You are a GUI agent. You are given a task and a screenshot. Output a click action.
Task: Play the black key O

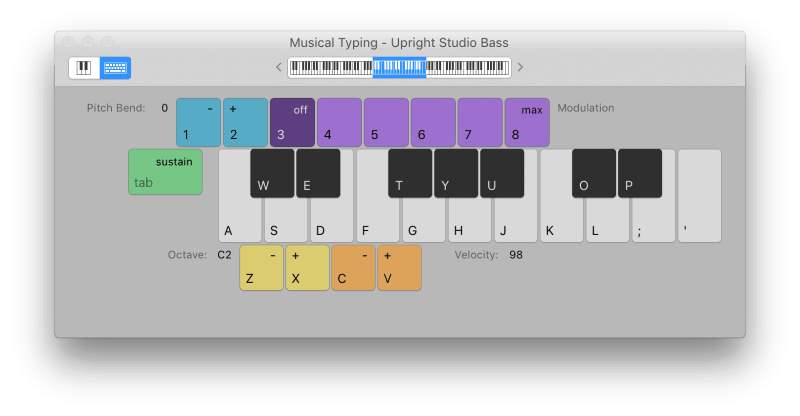(x=594, y=174)
